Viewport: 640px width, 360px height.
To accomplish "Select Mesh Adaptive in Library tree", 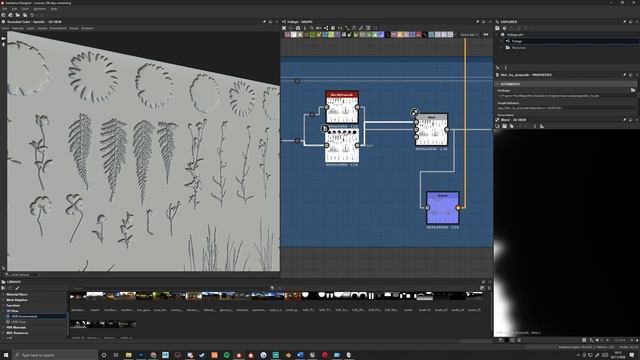I will point(17,300).
